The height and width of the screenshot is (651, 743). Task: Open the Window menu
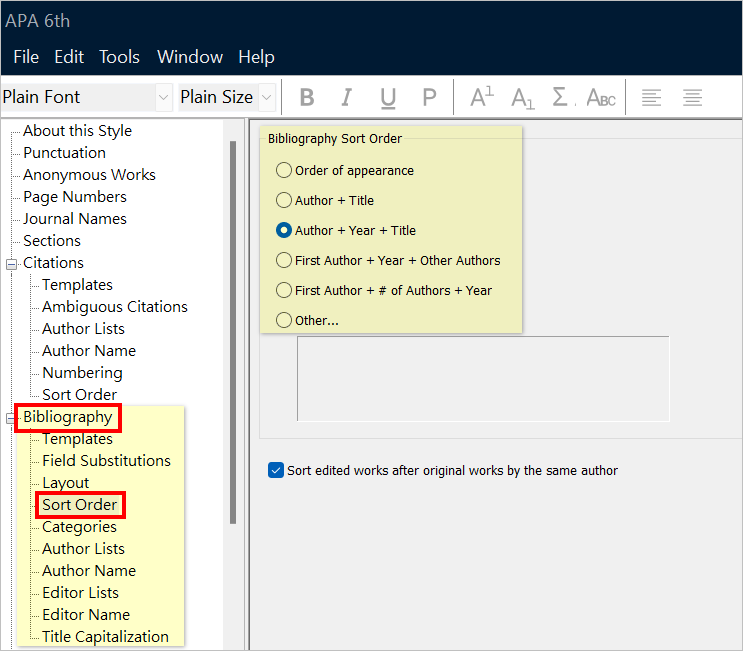190,57
